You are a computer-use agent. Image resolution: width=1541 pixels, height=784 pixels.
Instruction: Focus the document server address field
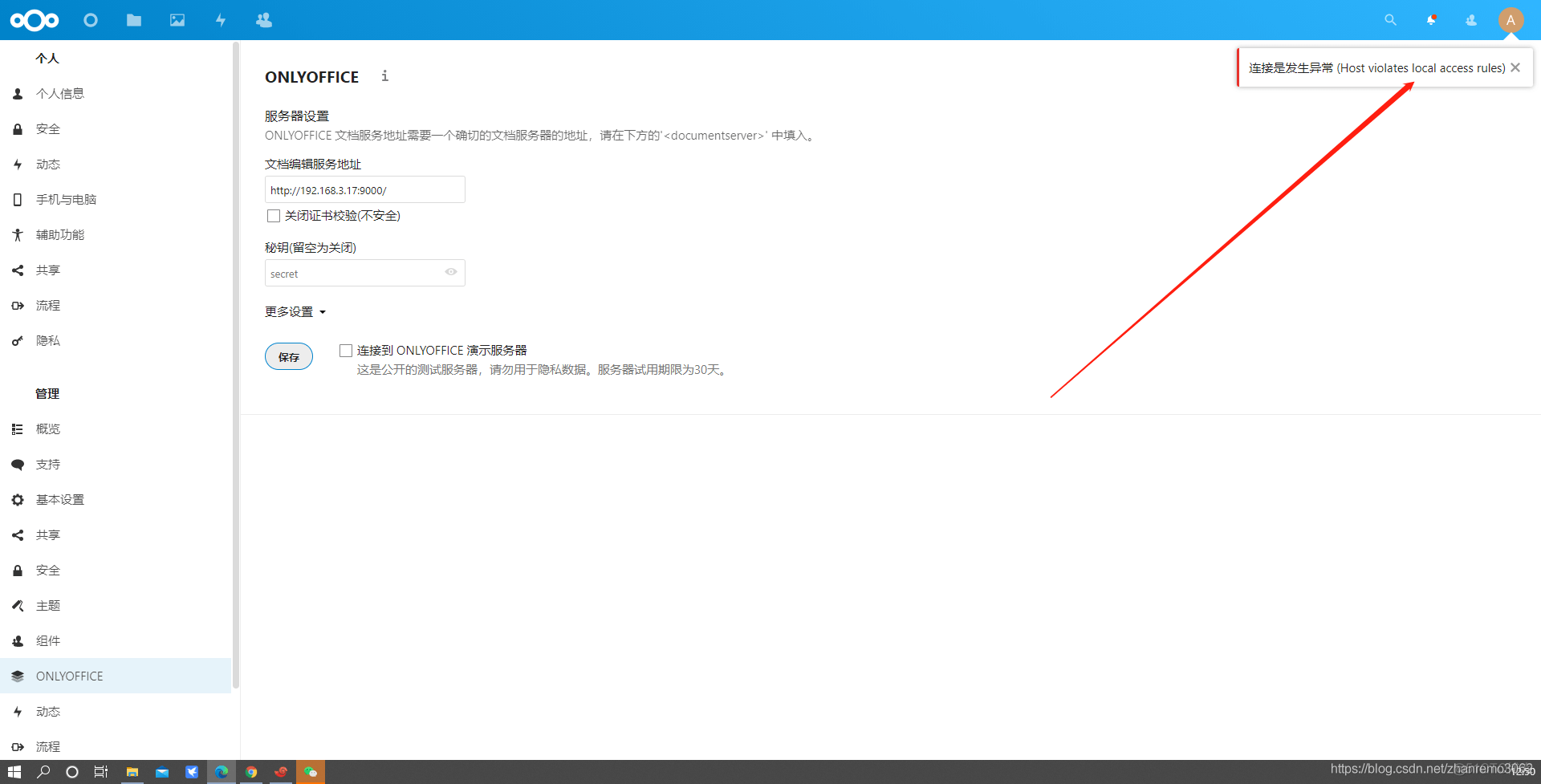click(x=365, y=189)
